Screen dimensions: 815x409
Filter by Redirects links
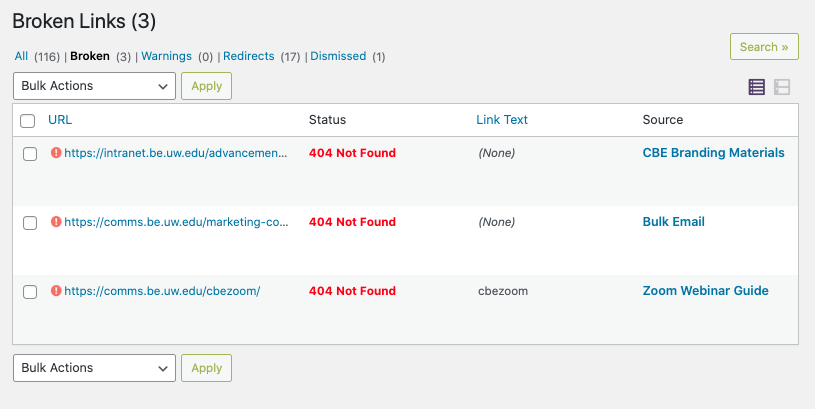[248, 56]
